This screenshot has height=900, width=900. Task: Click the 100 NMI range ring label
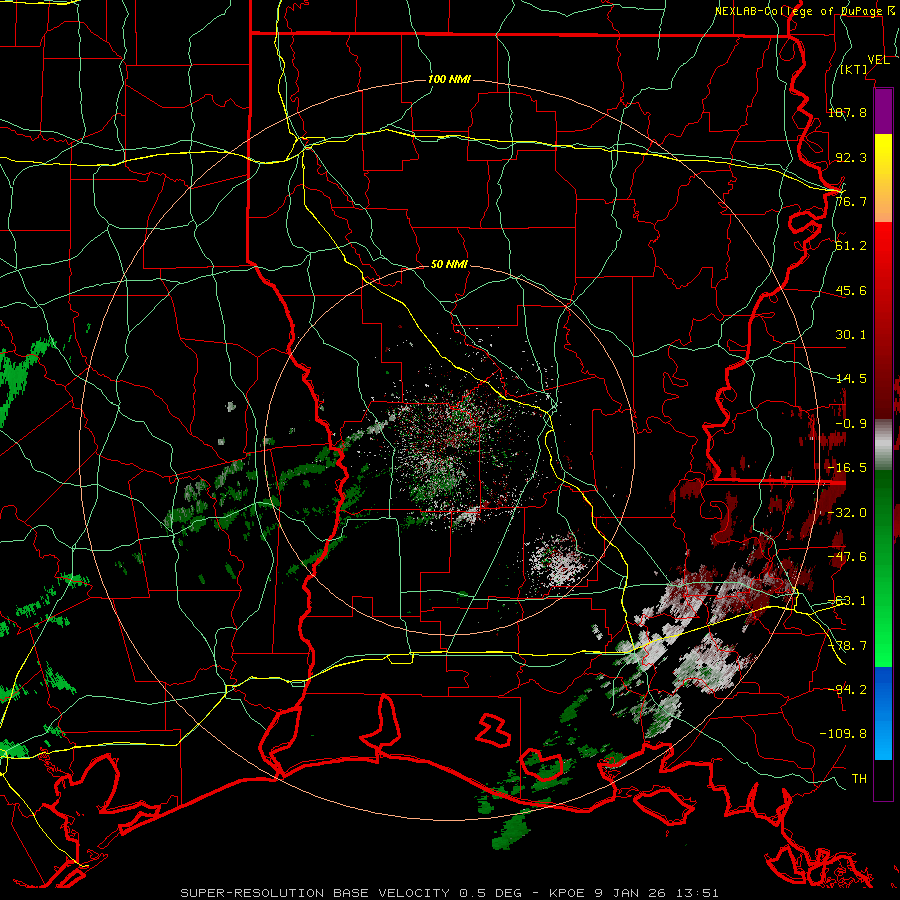pos(449,79)
